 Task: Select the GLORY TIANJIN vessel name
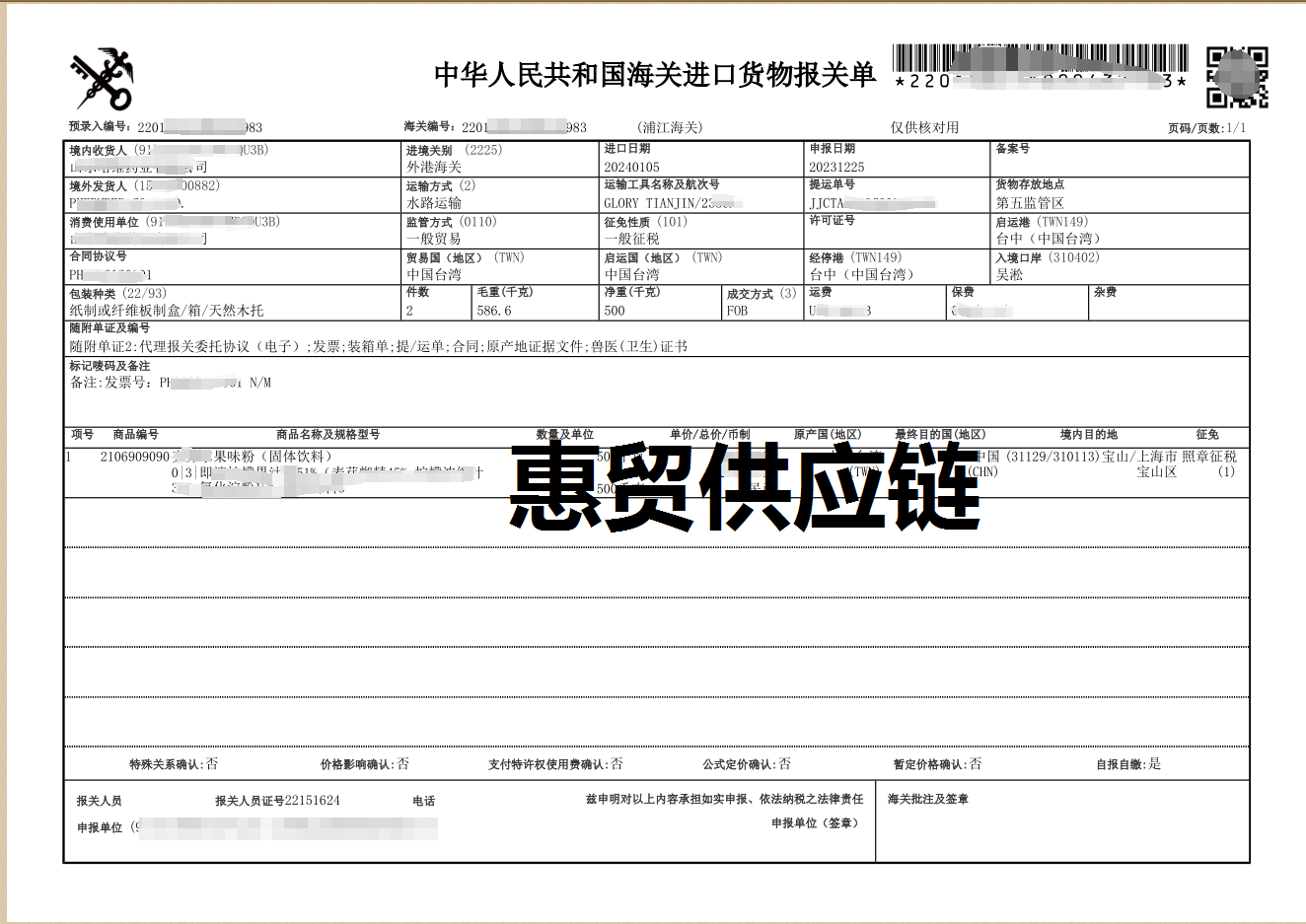tap(651, 202)
